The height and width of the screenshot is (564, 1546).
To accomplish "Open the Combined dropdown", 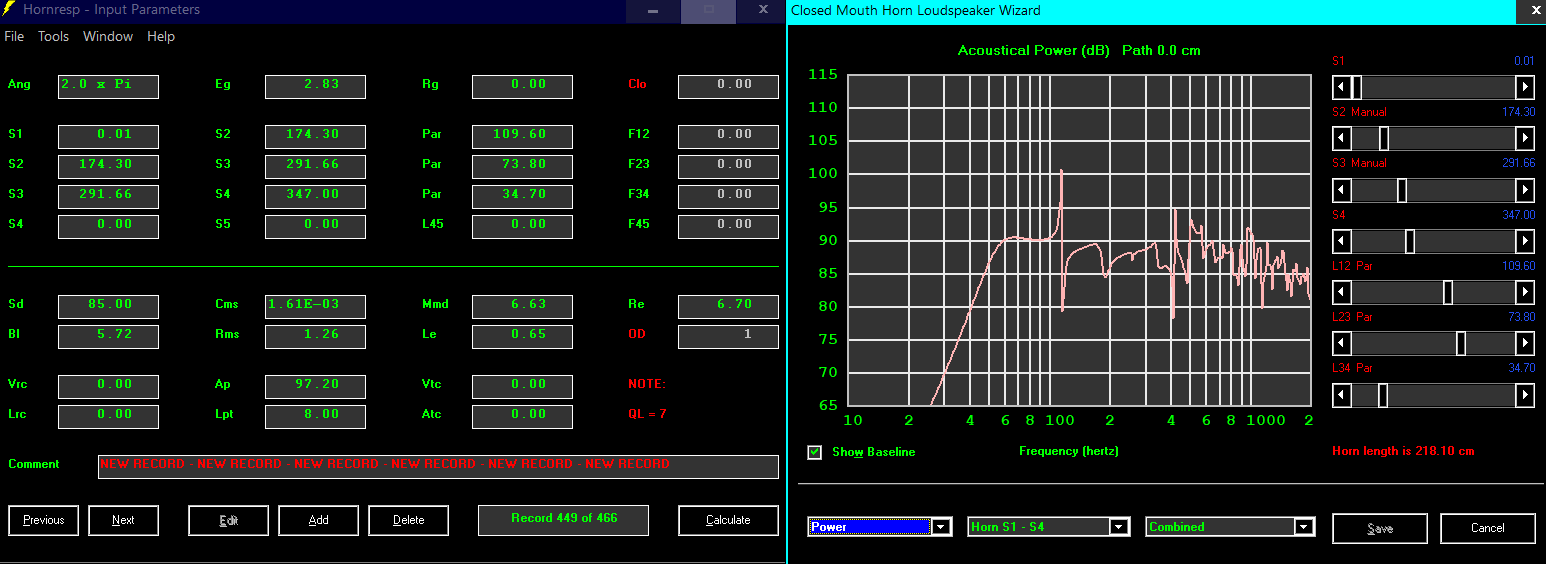I will click(1304, 527).
